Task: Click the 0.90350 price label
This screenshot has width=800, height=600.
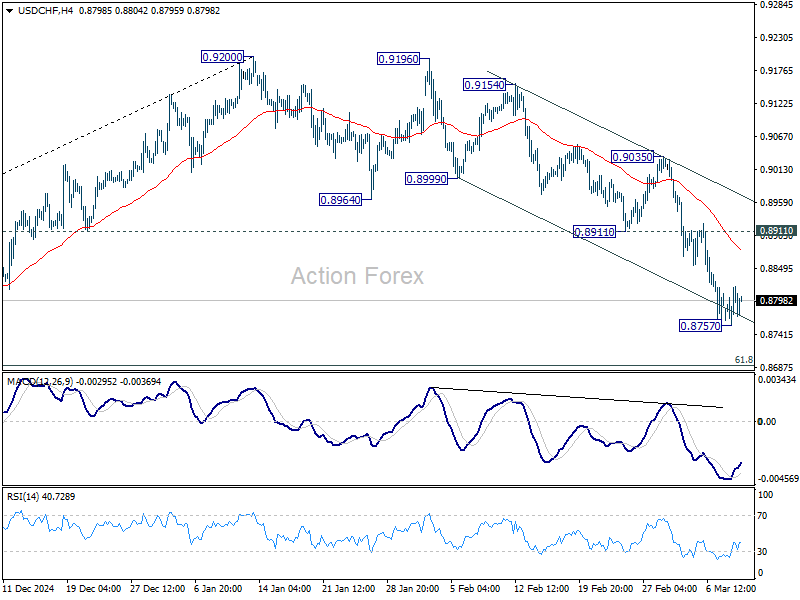Action: (x=632, y=157)
